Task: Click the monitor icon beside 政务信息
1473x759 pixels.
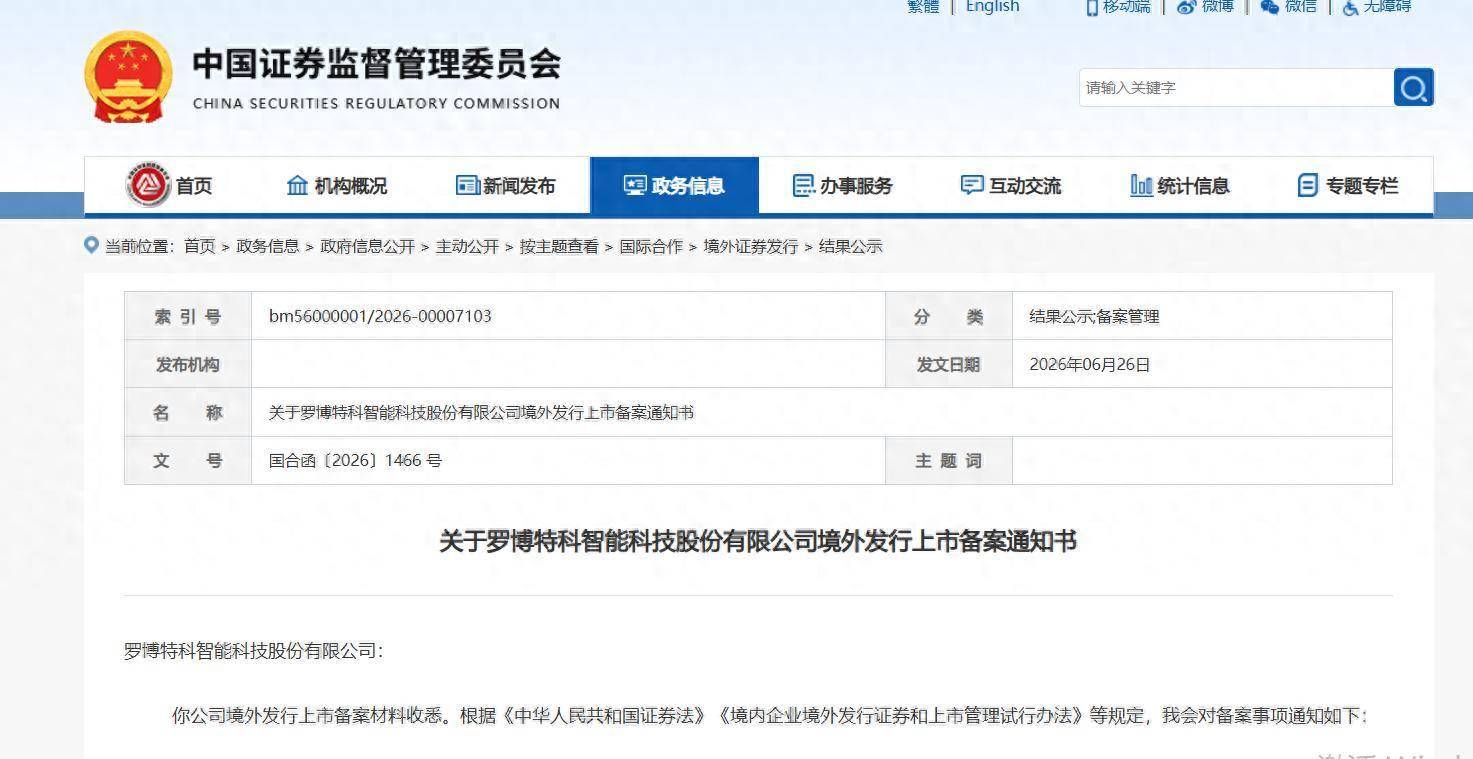Action: coord(635,185)
